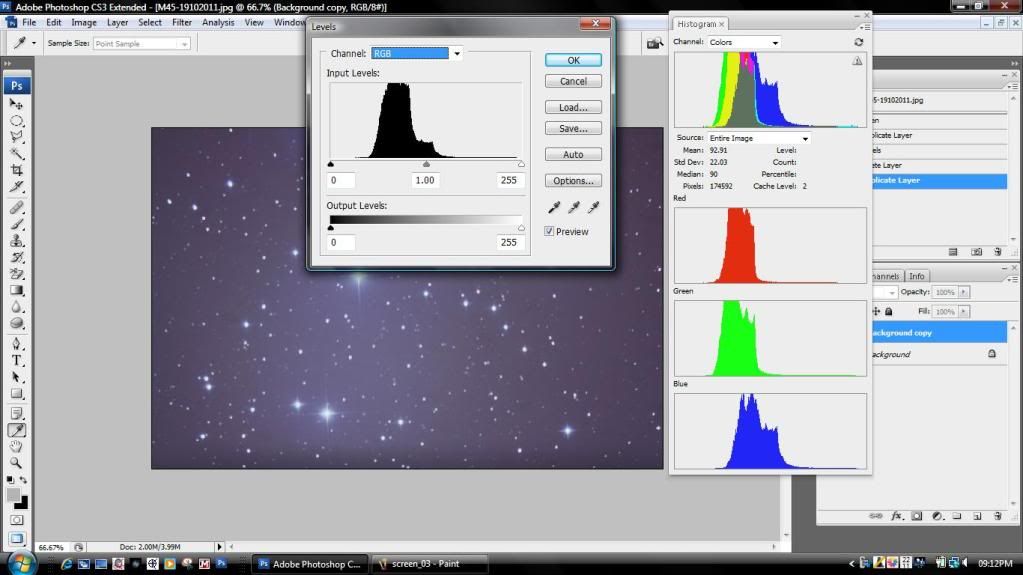Select the Zoom tool

[16, 463]
